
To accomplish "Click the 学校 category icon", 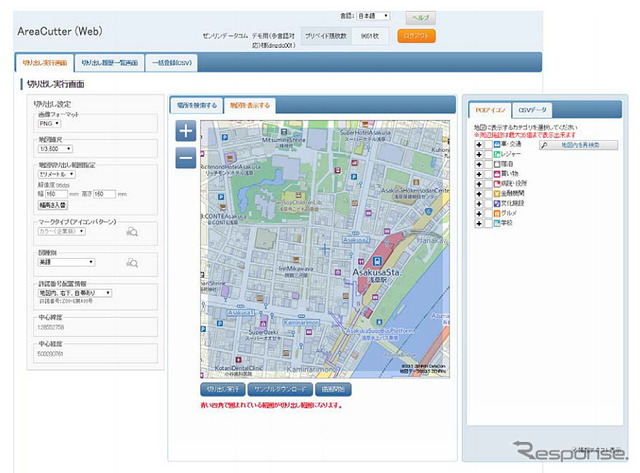I will 497,223.
